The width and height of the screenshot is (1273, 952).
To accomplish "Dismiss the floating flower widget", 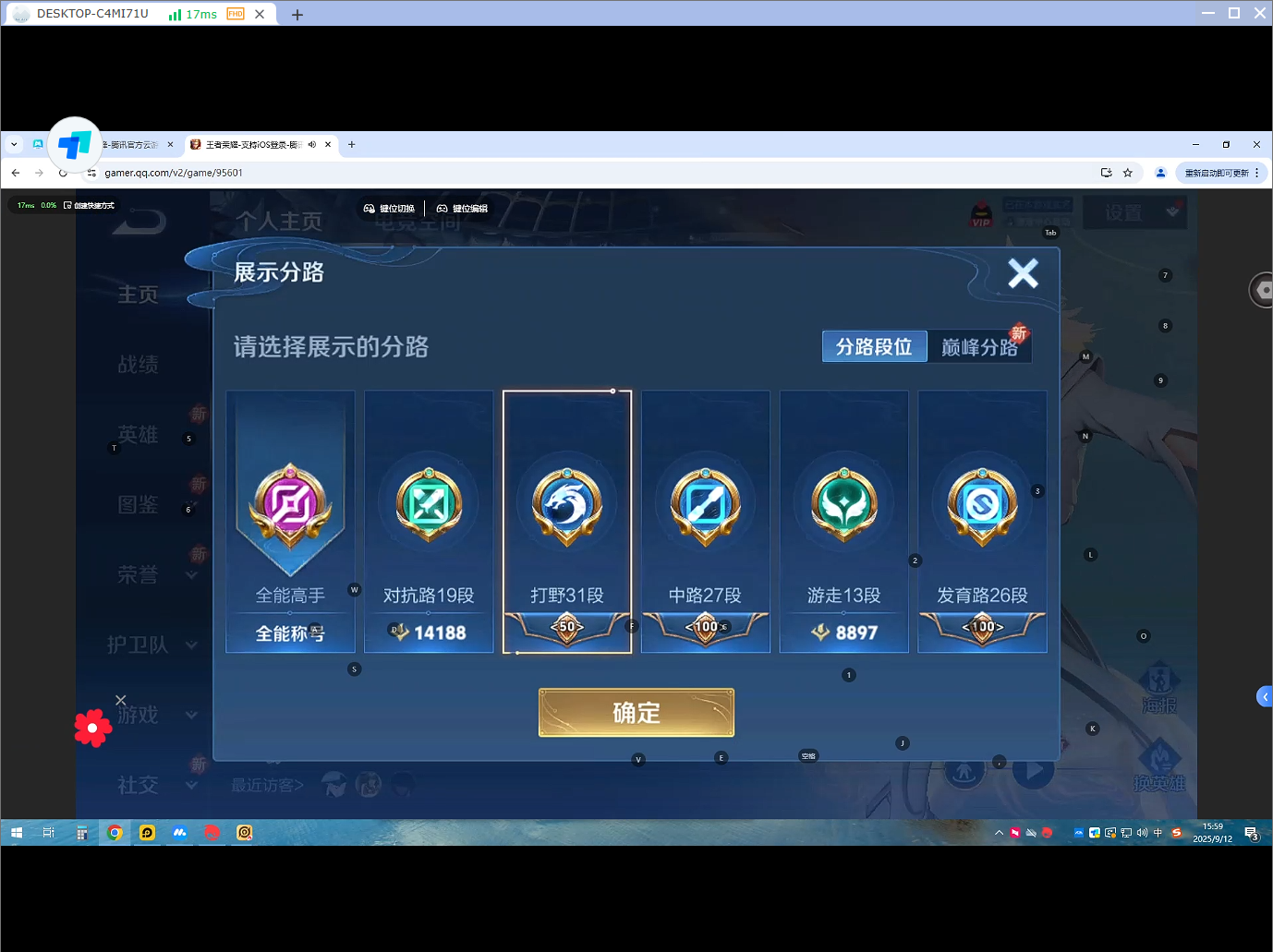I will (121, 700).
